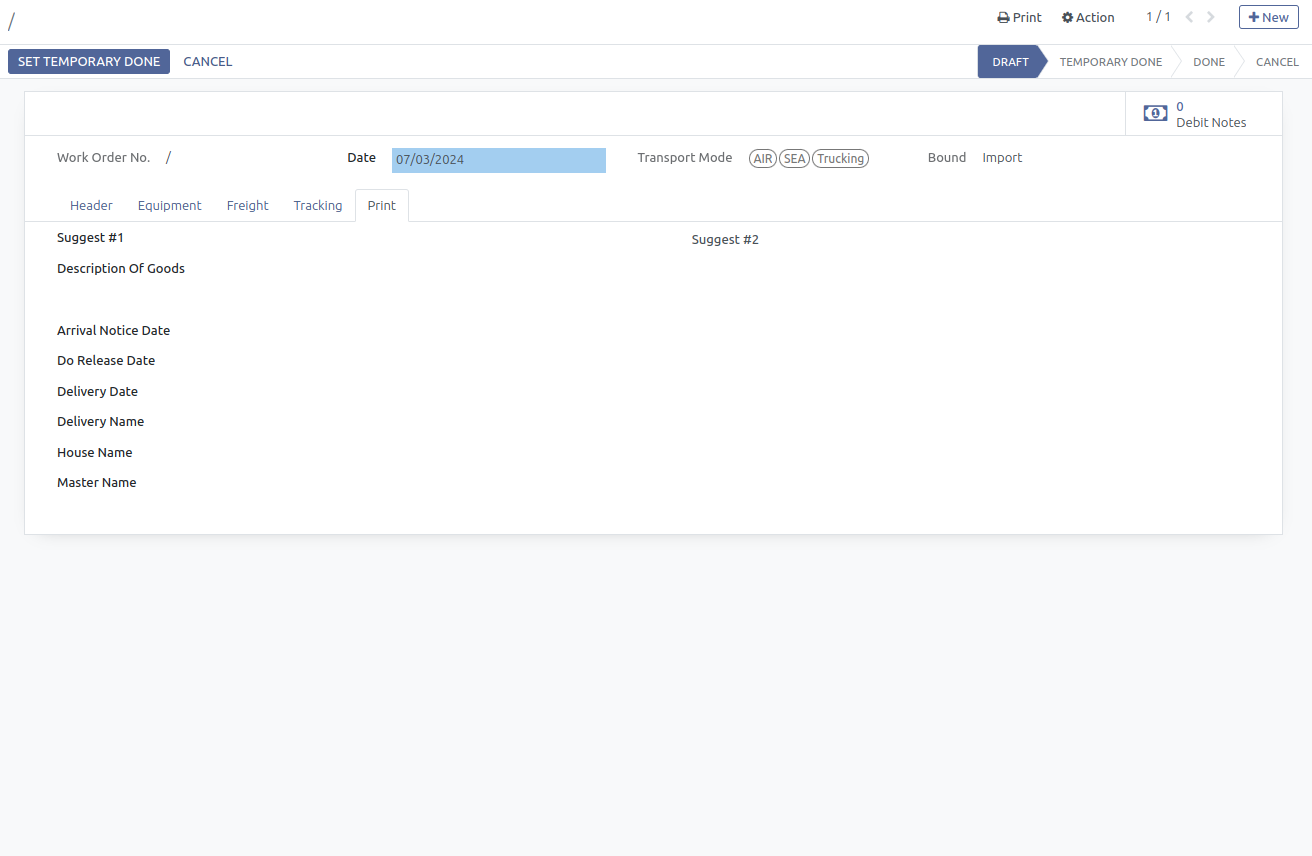Image resolution: width=1312 pixels, height=856 pixels.
Task: Open the Print menu in top bar
Action: click(1019, 17)
